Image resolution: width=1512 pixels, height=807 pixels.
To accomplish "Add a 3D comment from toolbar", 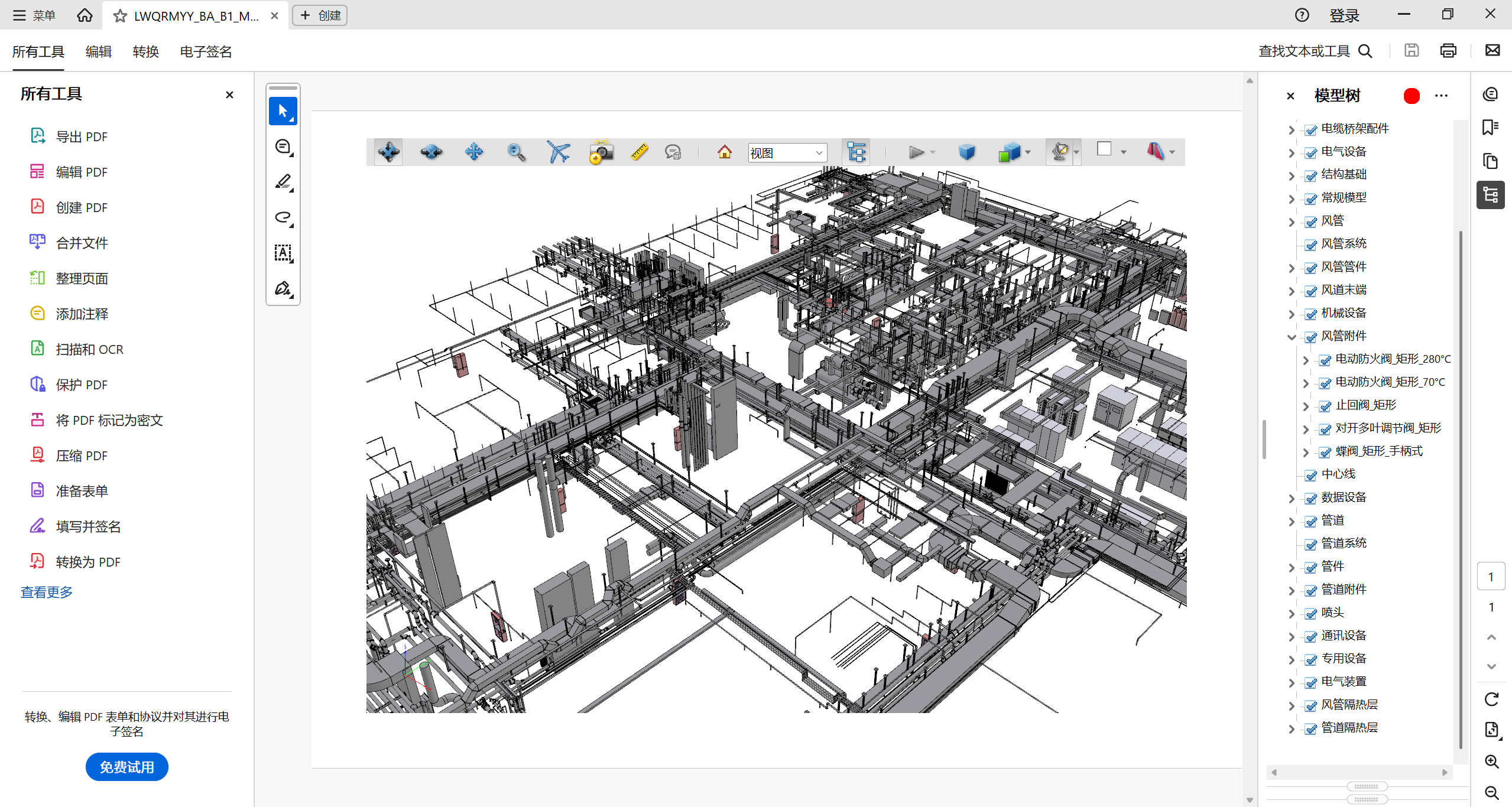I will pos(673,152).
